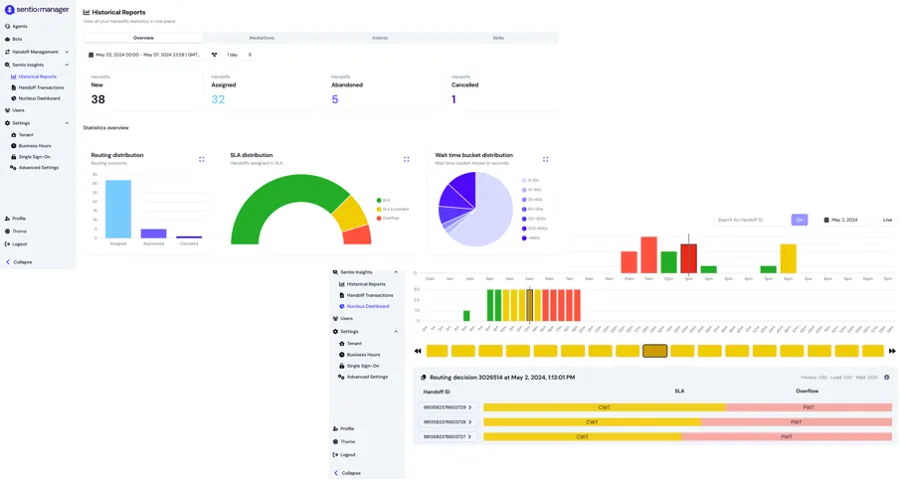Open handoff row ending in 3729
This screenshot has width=902, height=480.
tap(448, 407)
